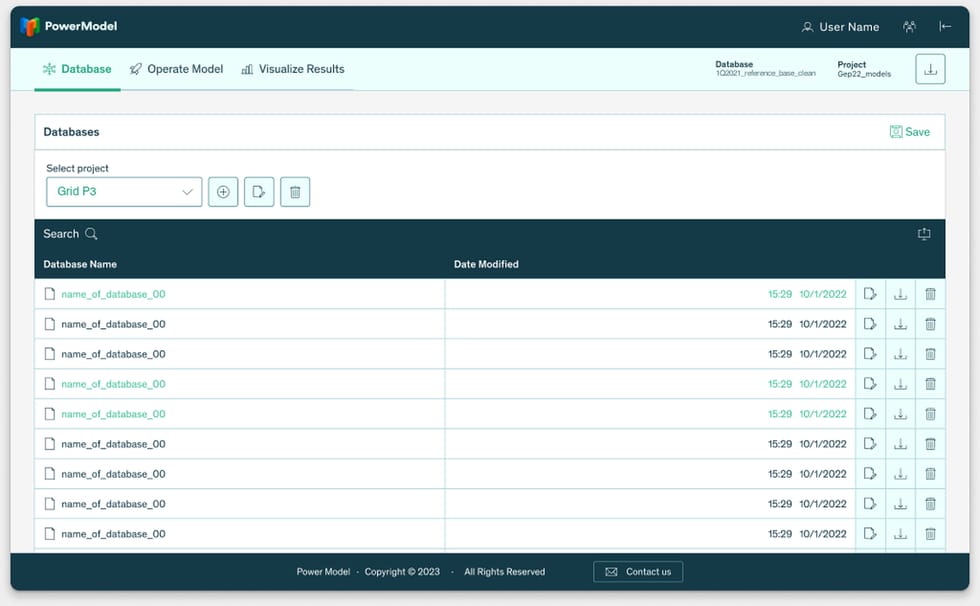Delete the database in the second row
Image resolution: width=980 pixels, height=606 pixels.
point(930,324)
